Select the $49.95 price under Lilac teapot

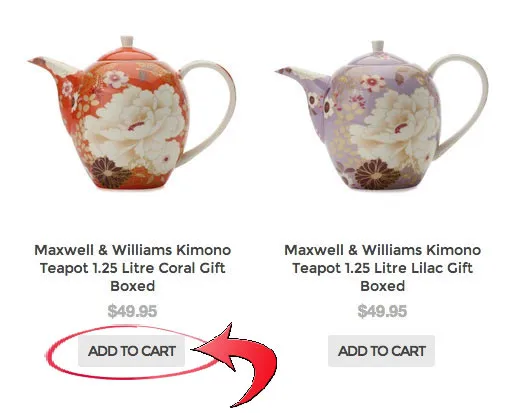tap(382, 311)
